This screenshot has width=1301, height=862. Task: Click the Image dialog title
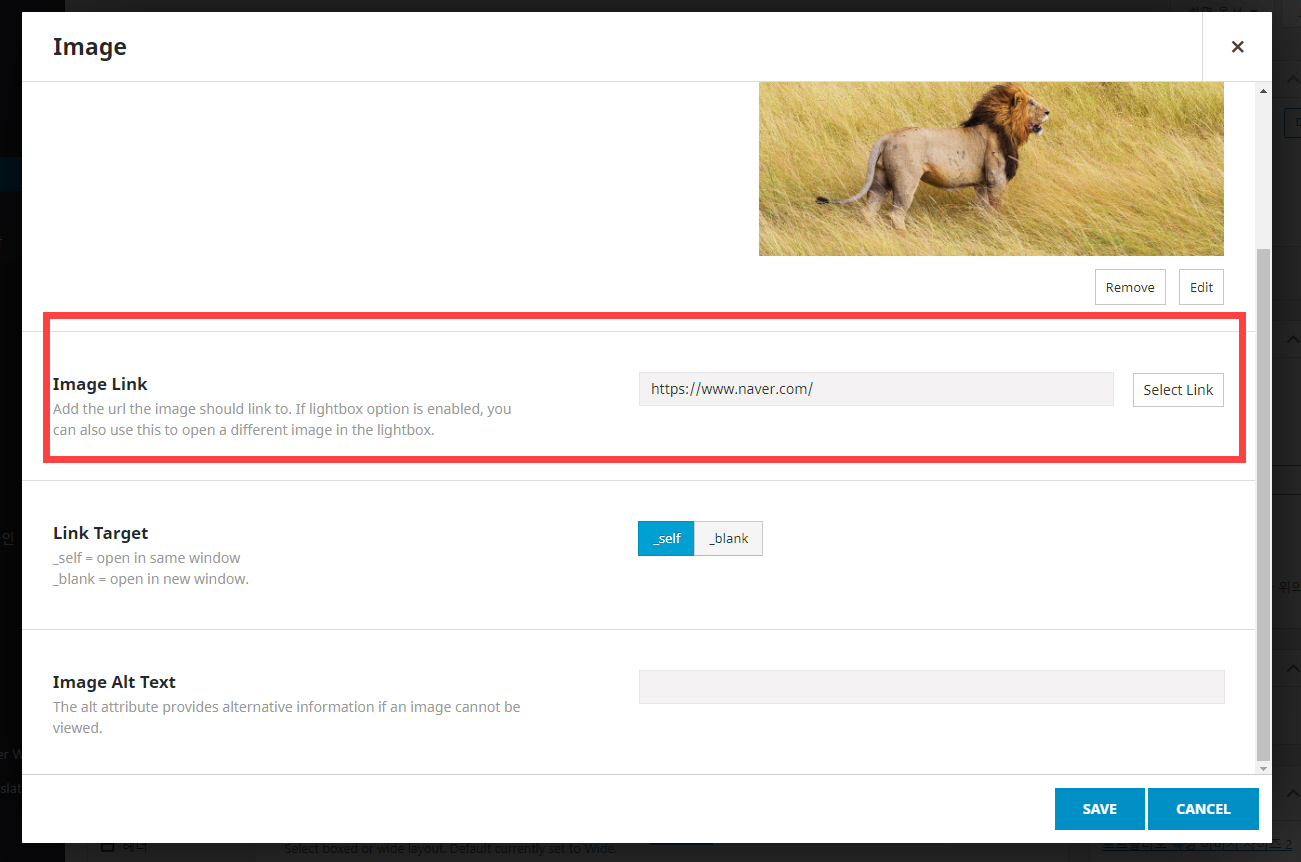pos(89,47)
